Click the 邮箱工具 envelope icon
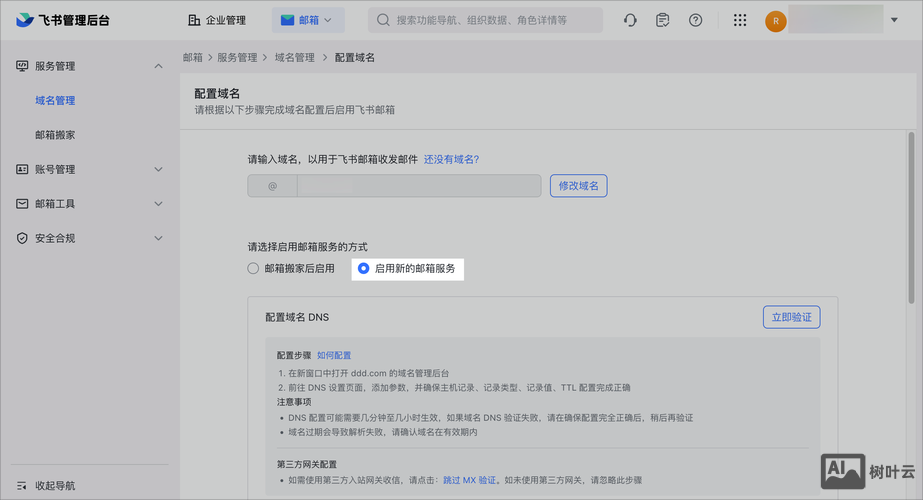Viewport: 923px width, 500px height. point(22,204)
